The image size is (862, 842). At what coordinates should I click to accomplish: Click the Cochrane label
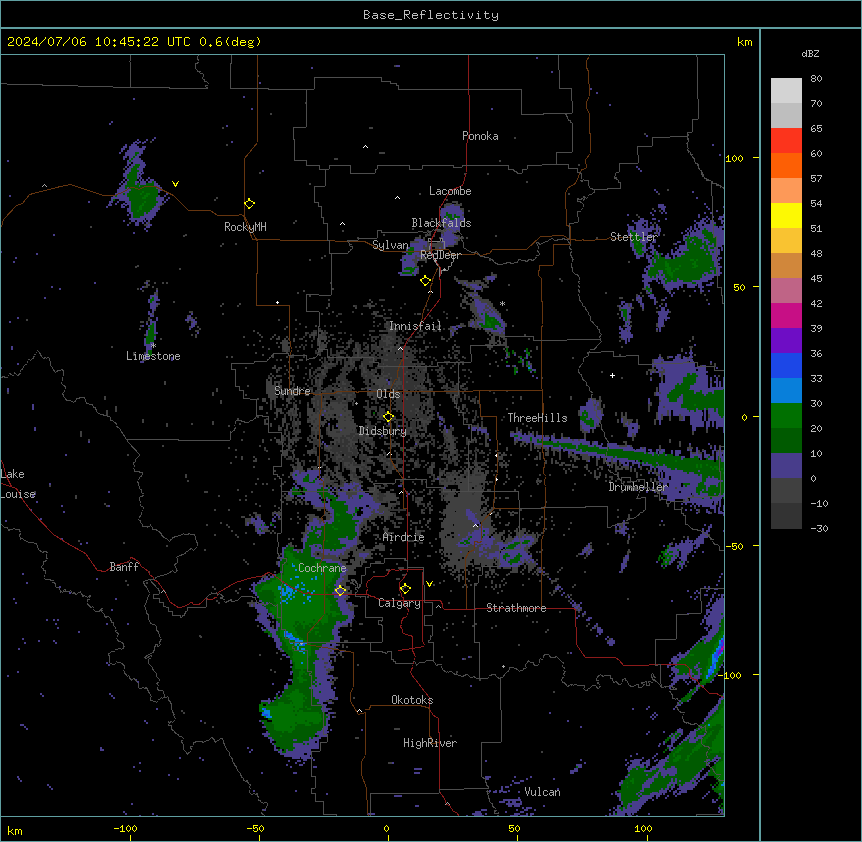[x=322, y=568]
